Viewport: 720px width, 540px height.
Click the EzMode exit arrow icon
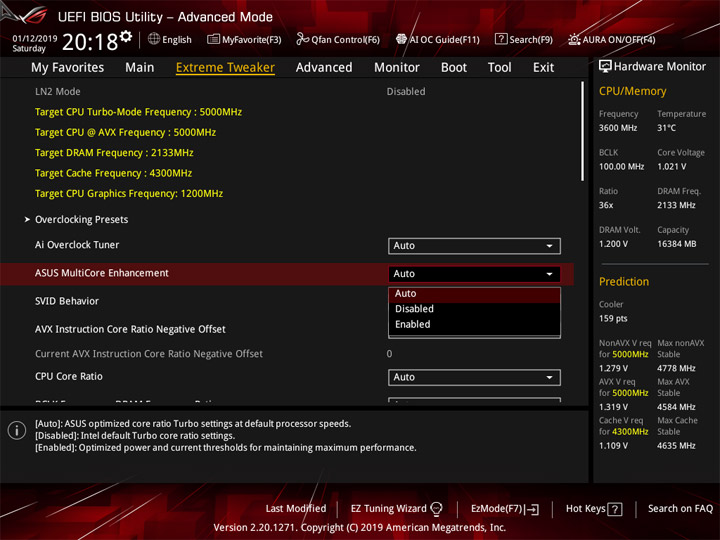(533, 509)
